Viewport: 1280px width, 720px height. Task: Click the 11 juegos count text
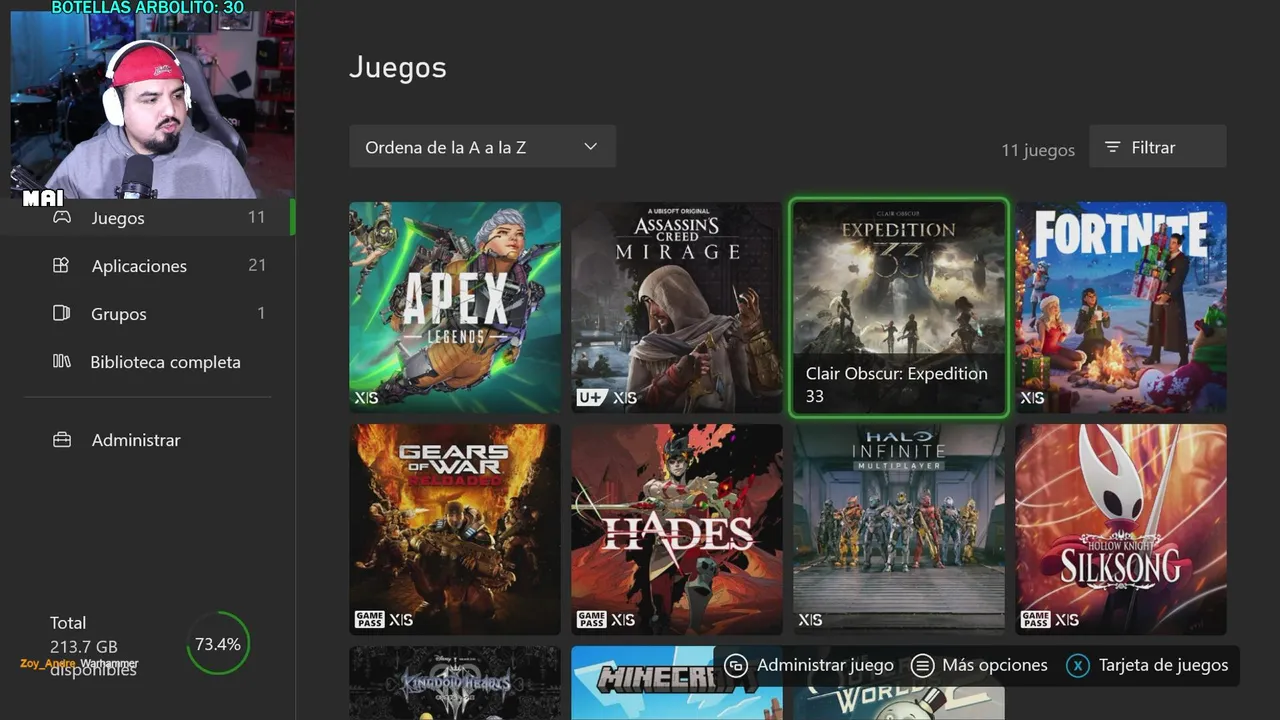point(1038,150)
